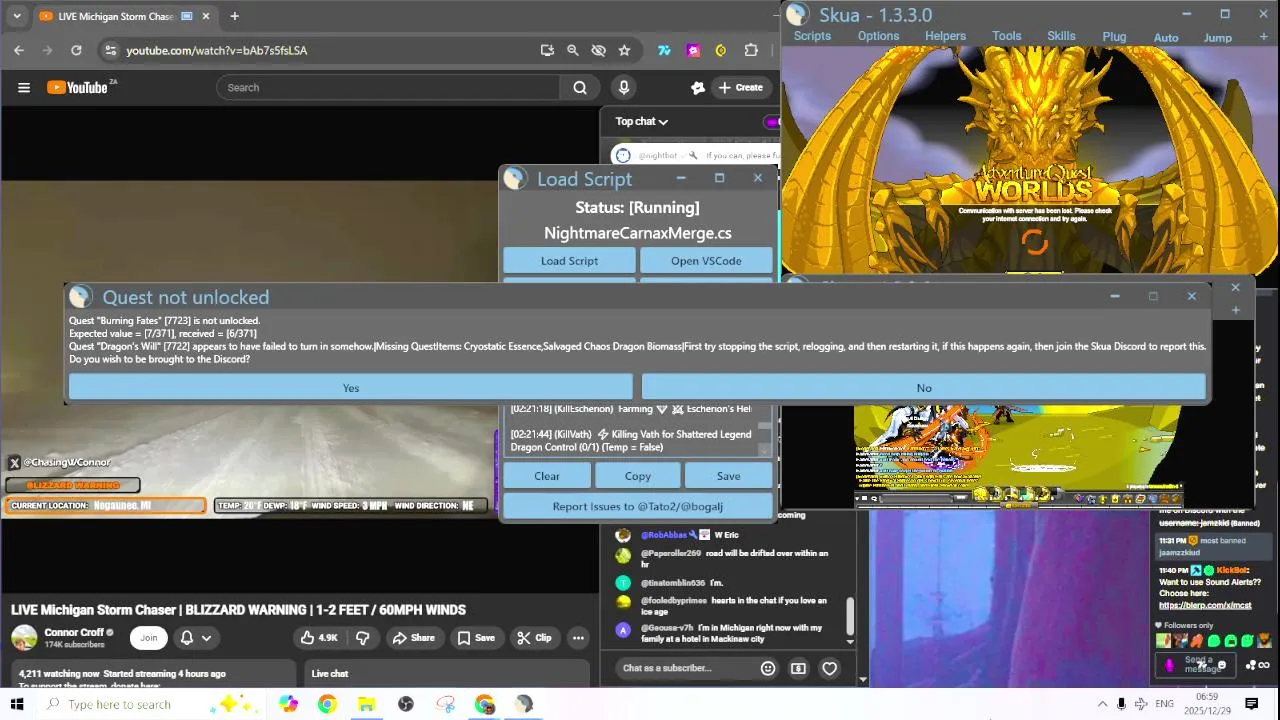Open the Skua app from the taskbar

(x=524, y=704)
